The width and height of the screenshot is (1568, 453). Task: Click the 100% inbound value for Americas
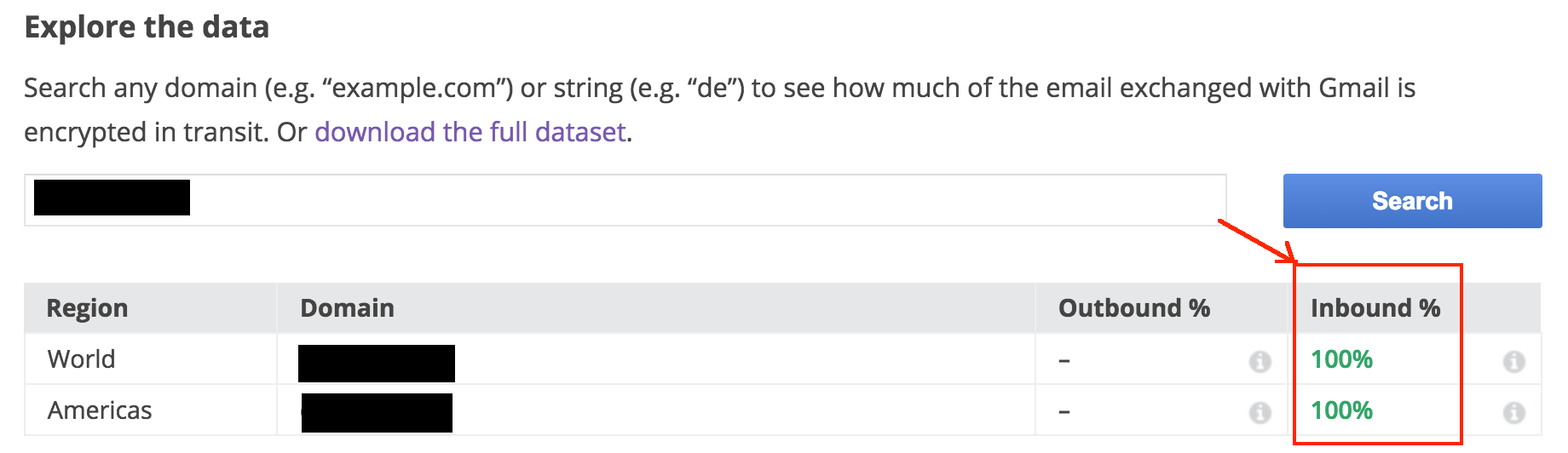pos(1341,410)
